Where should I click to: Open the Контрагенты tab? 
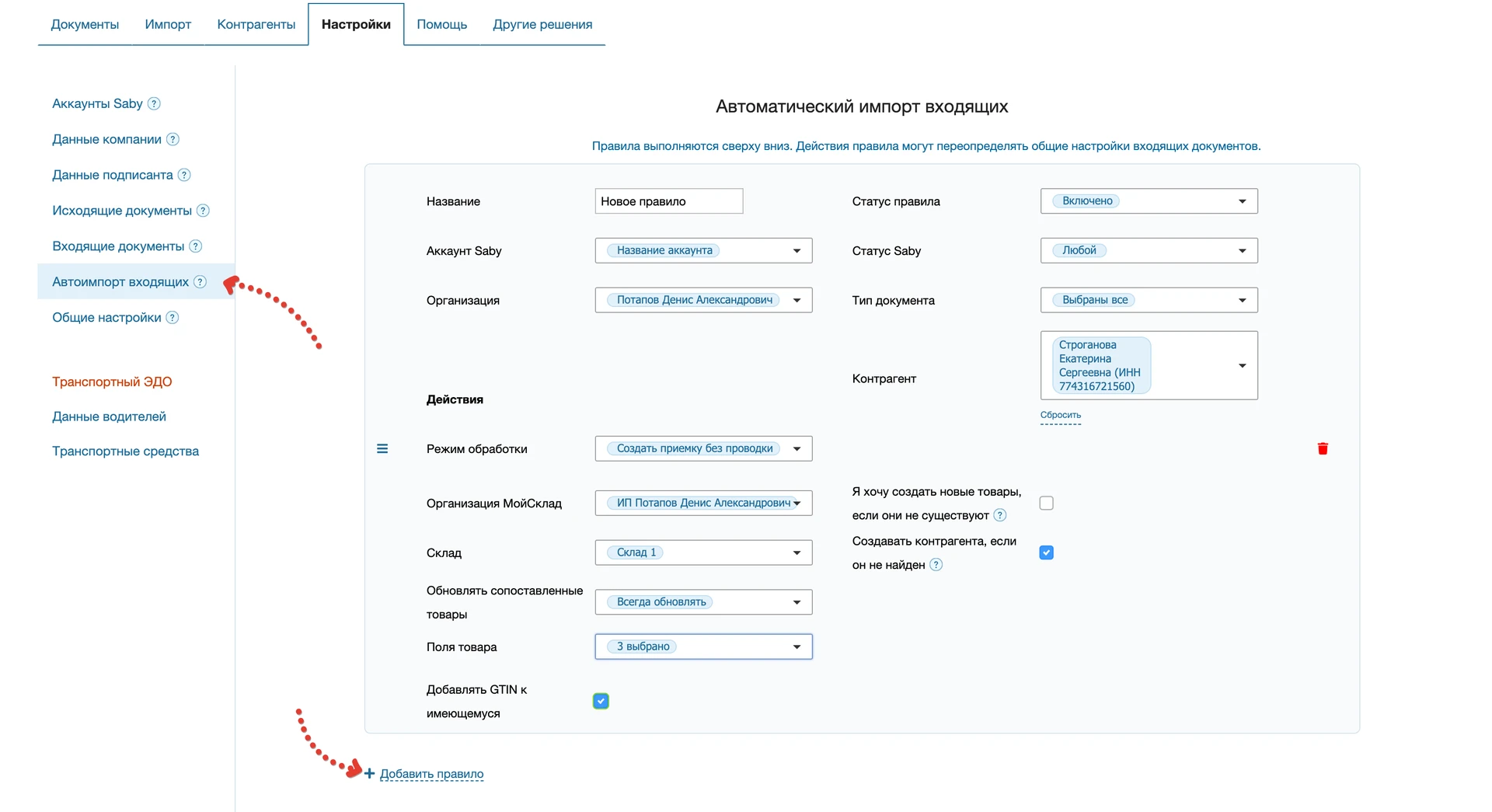tap(256, 24)
